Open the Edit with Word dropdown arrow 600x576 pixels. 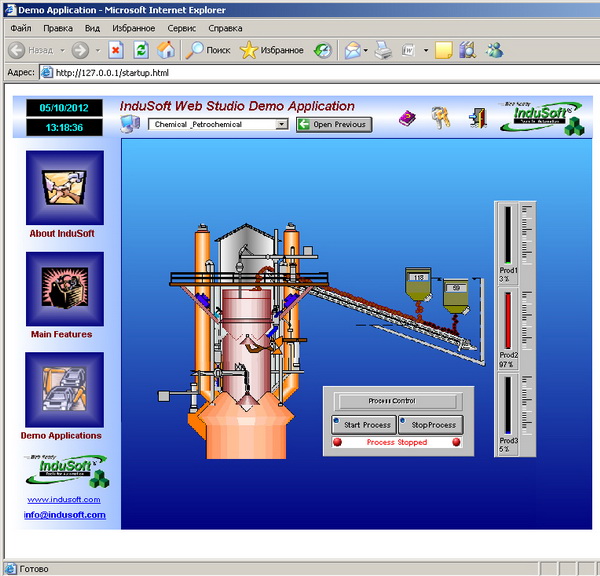coord(426,50)
